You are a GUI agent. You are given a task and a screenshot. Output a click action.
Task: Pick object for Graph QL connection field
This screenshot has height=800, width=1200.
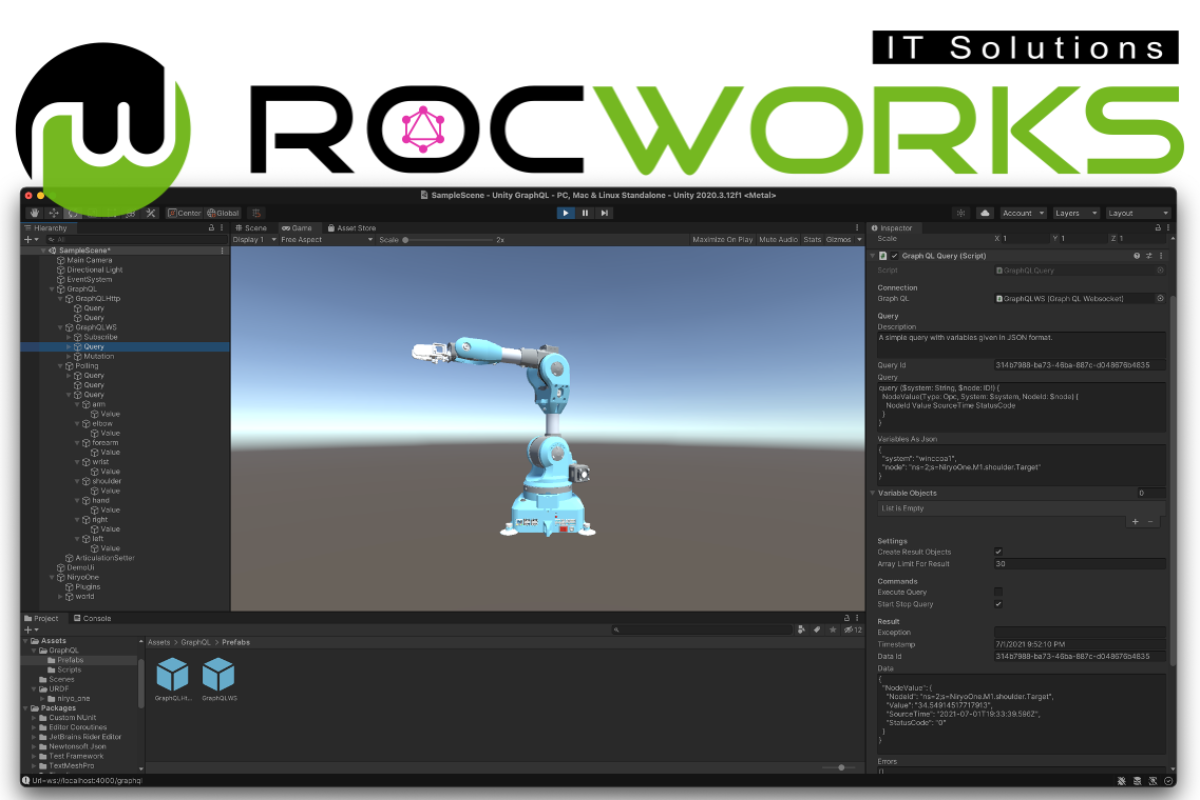tap(1160, 298)
